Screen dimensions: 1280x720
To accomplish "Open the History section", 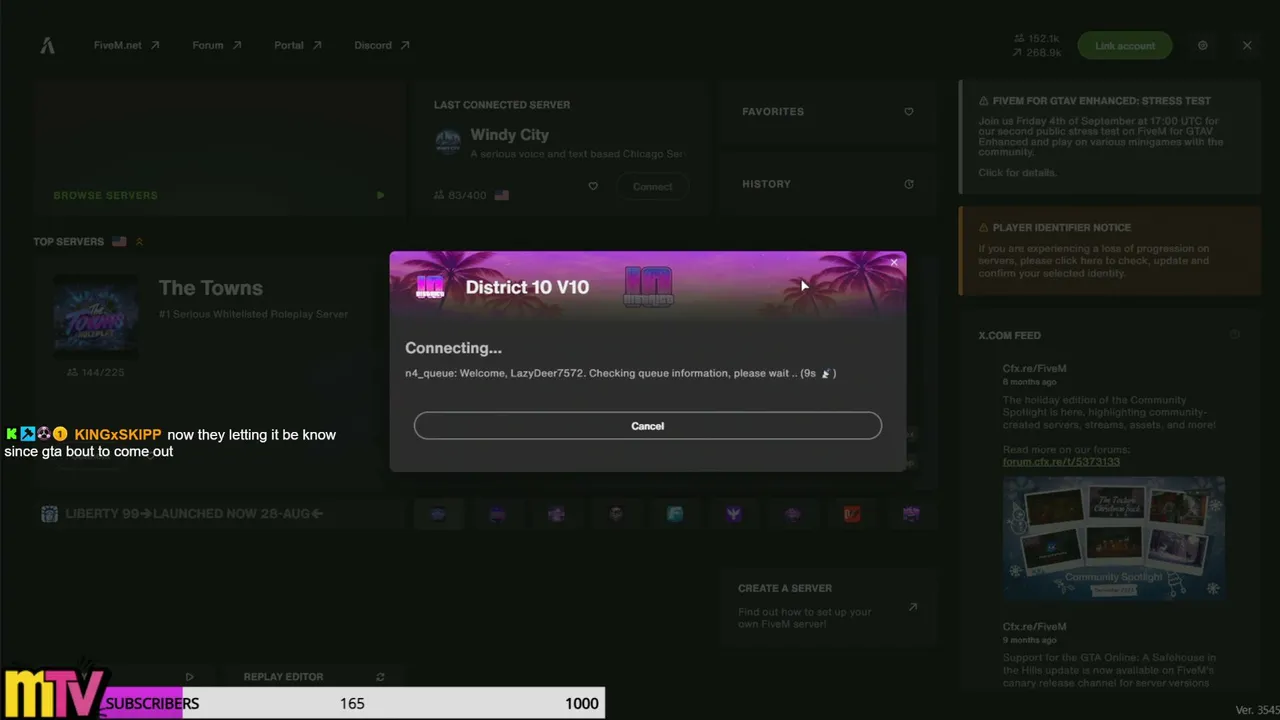I will [827, 184].
